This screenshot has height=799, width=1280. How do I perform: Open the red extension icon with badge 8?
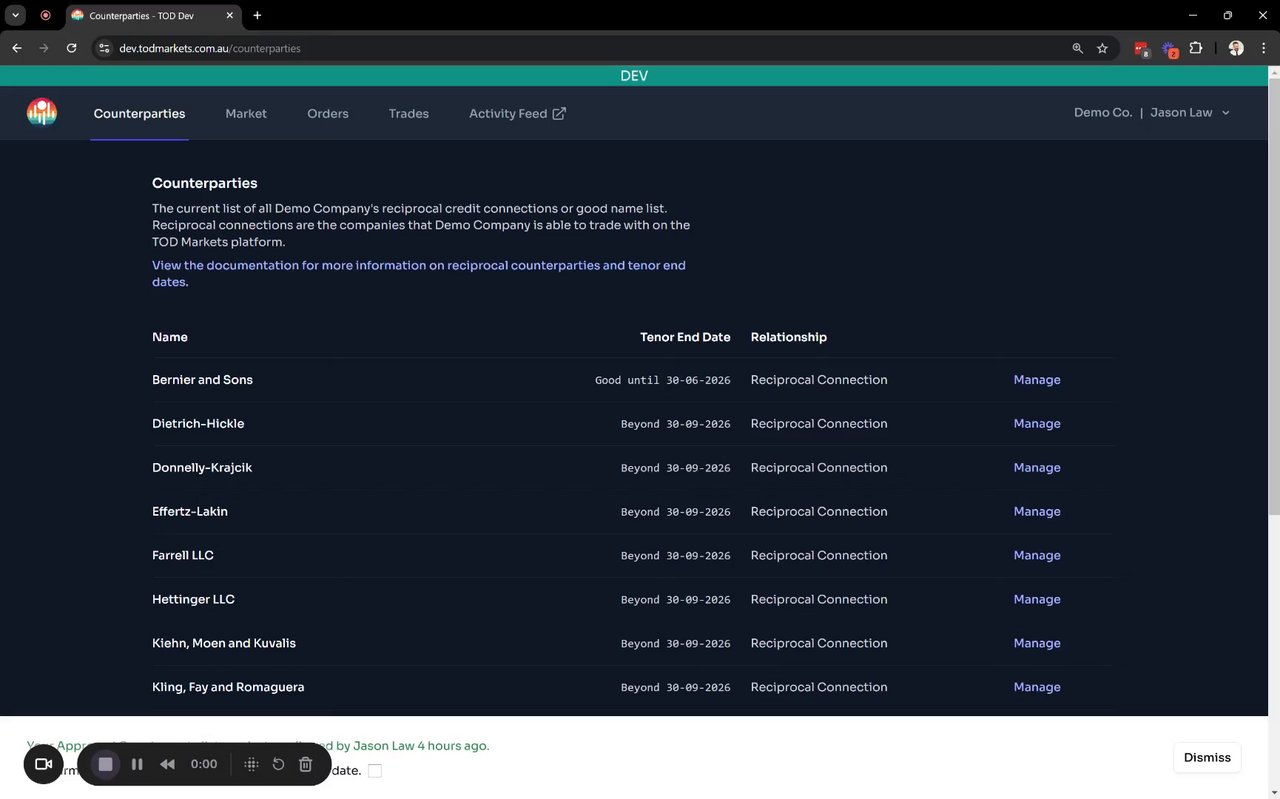tap(1141, 48)
